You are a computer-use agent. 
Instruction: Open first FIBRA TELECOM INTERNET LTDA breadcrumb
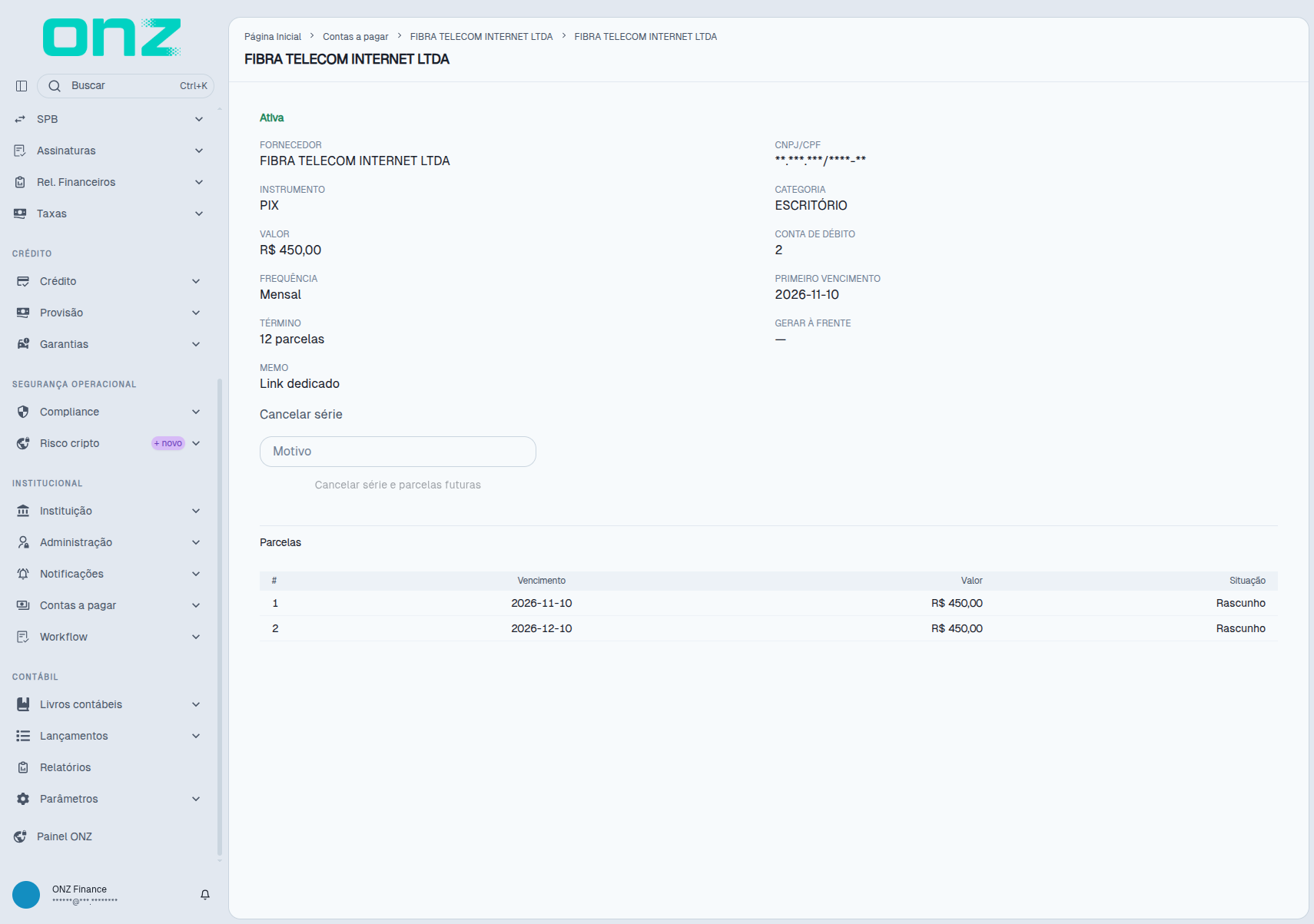coord(482,37)
